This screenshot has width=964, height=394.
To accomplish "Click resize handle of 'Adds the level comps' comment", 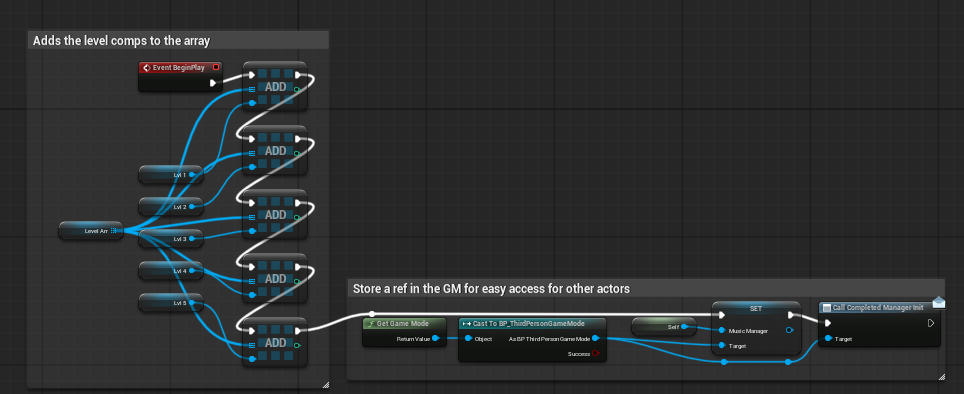I will (325, 385).
